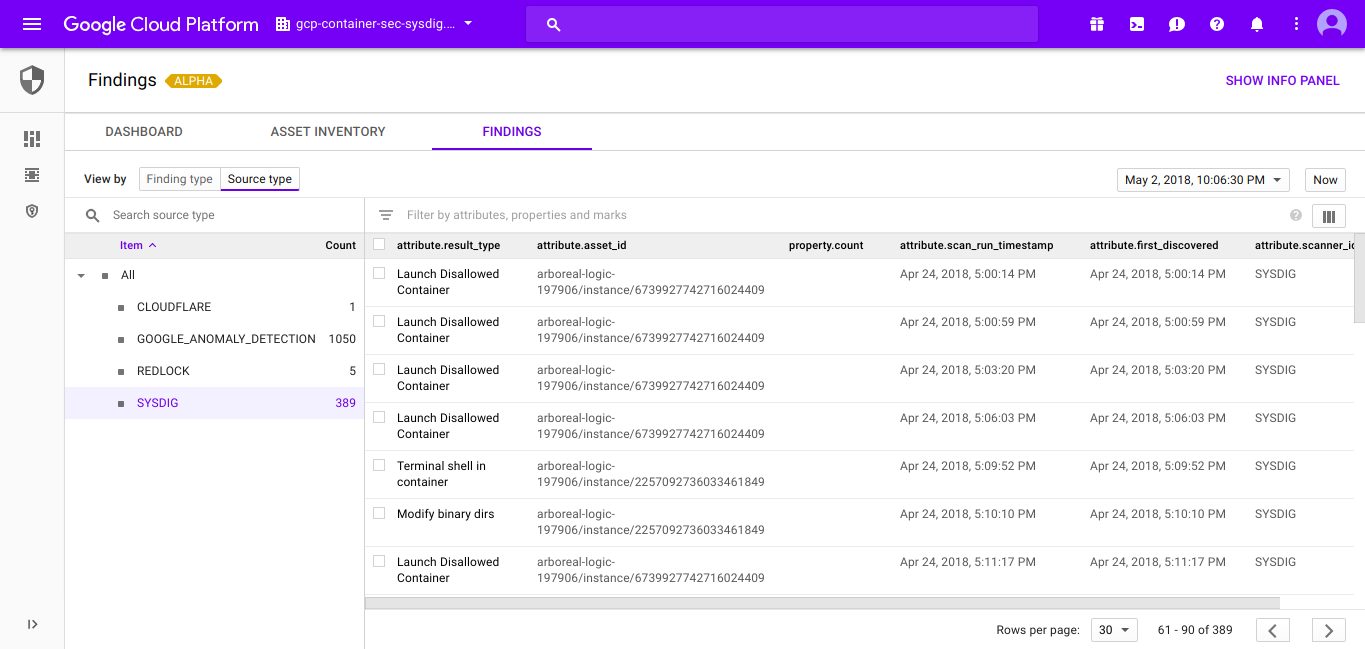This screenshot has height=649, width=1365.
Task: Open the dashboard icon in left sidebar
Action: click(x=32, y=139)
